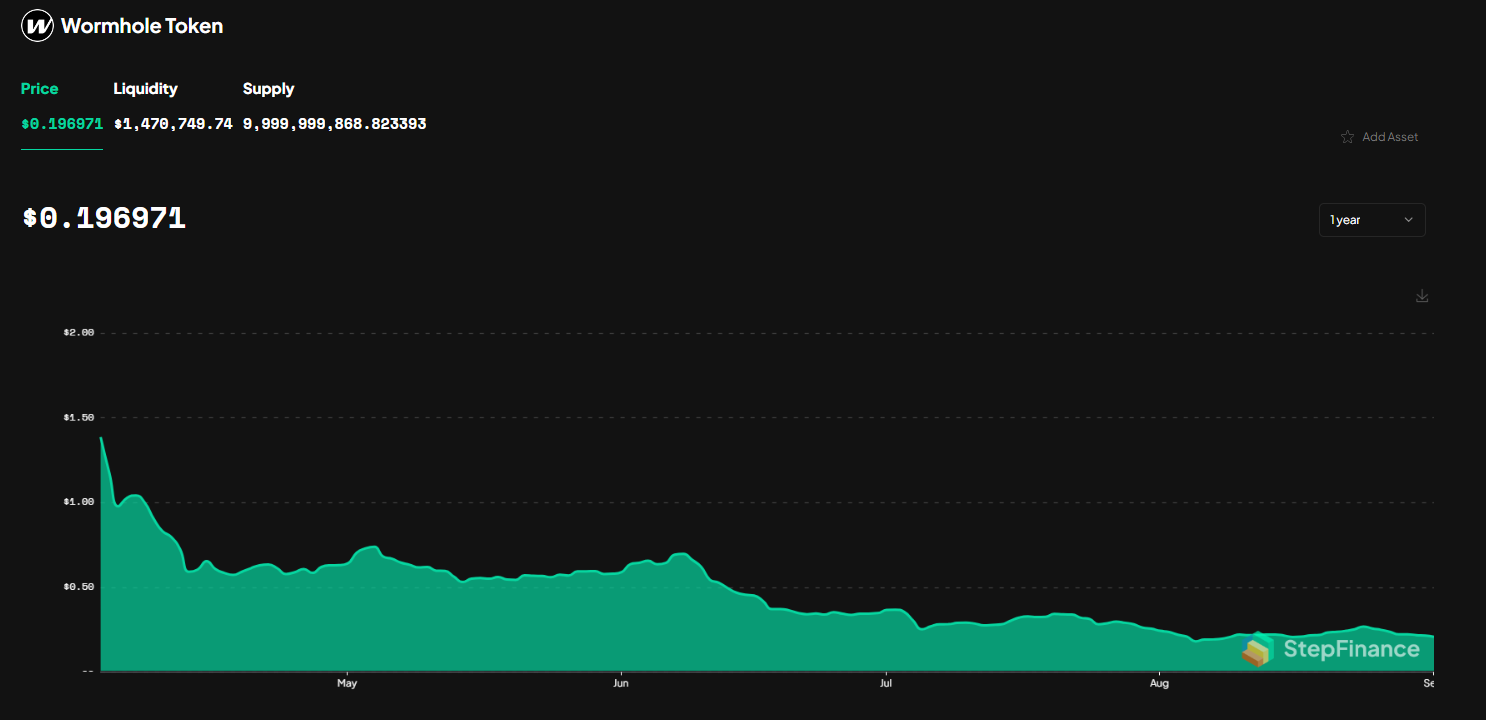Click the star icon beside Add Asset
Screen dimensions: 1486x720
pos(1347,137)
